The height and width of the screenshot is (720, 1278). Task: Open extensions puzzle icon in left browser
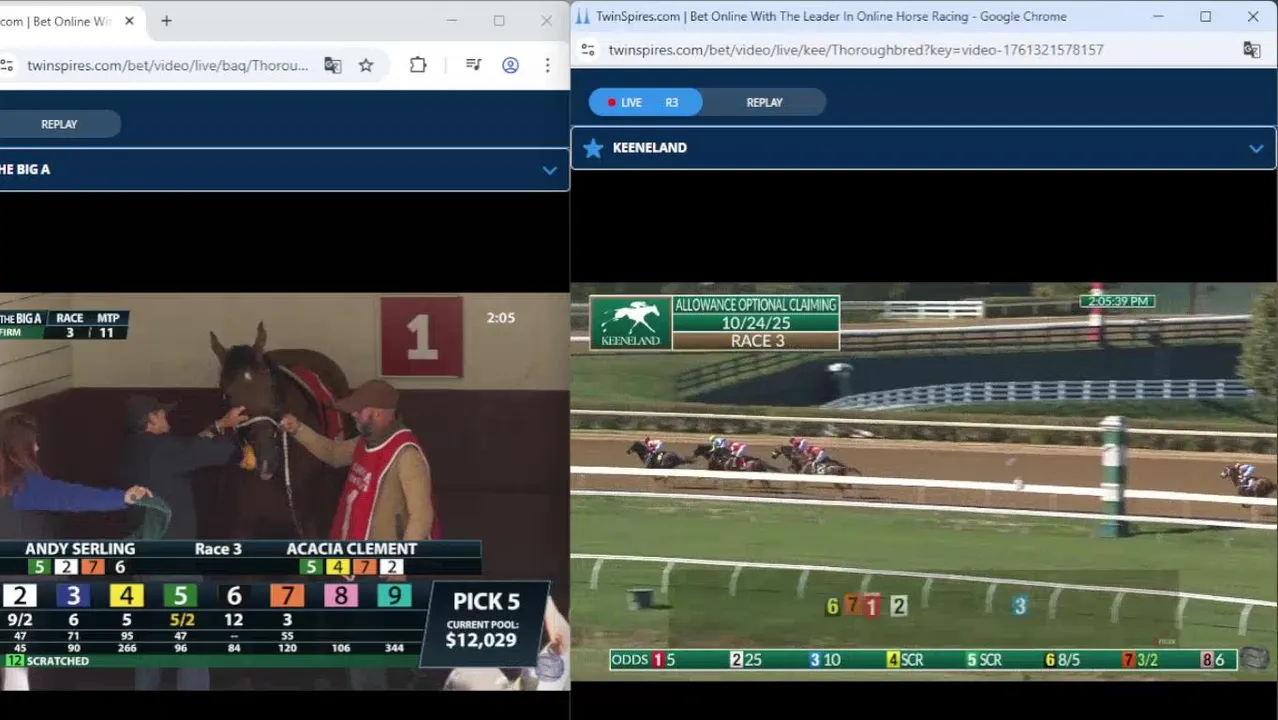click(x=418, y=65)
